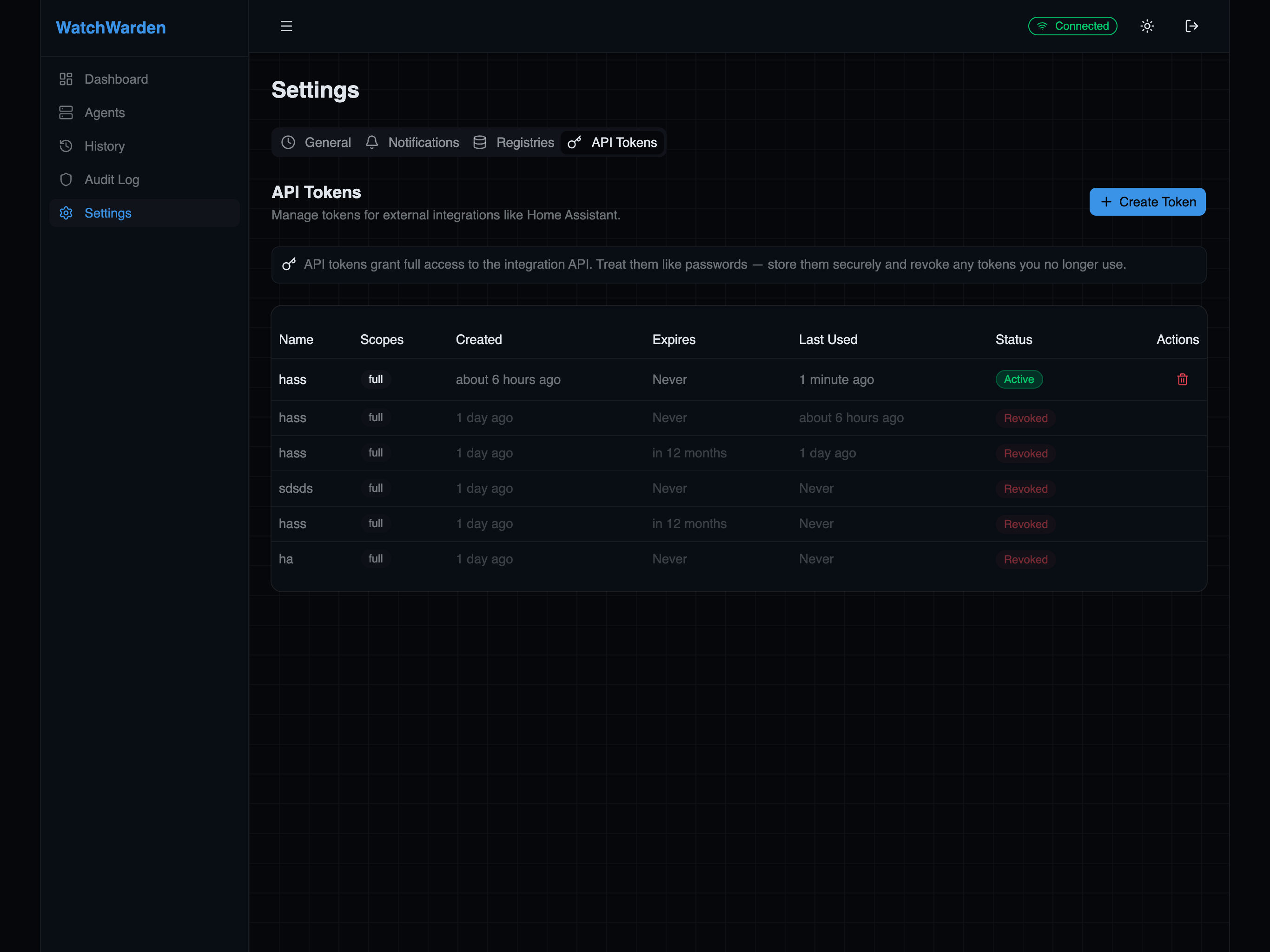Click the Agents server icon in sidebar
1270x952 pixels.
point(66,112)
